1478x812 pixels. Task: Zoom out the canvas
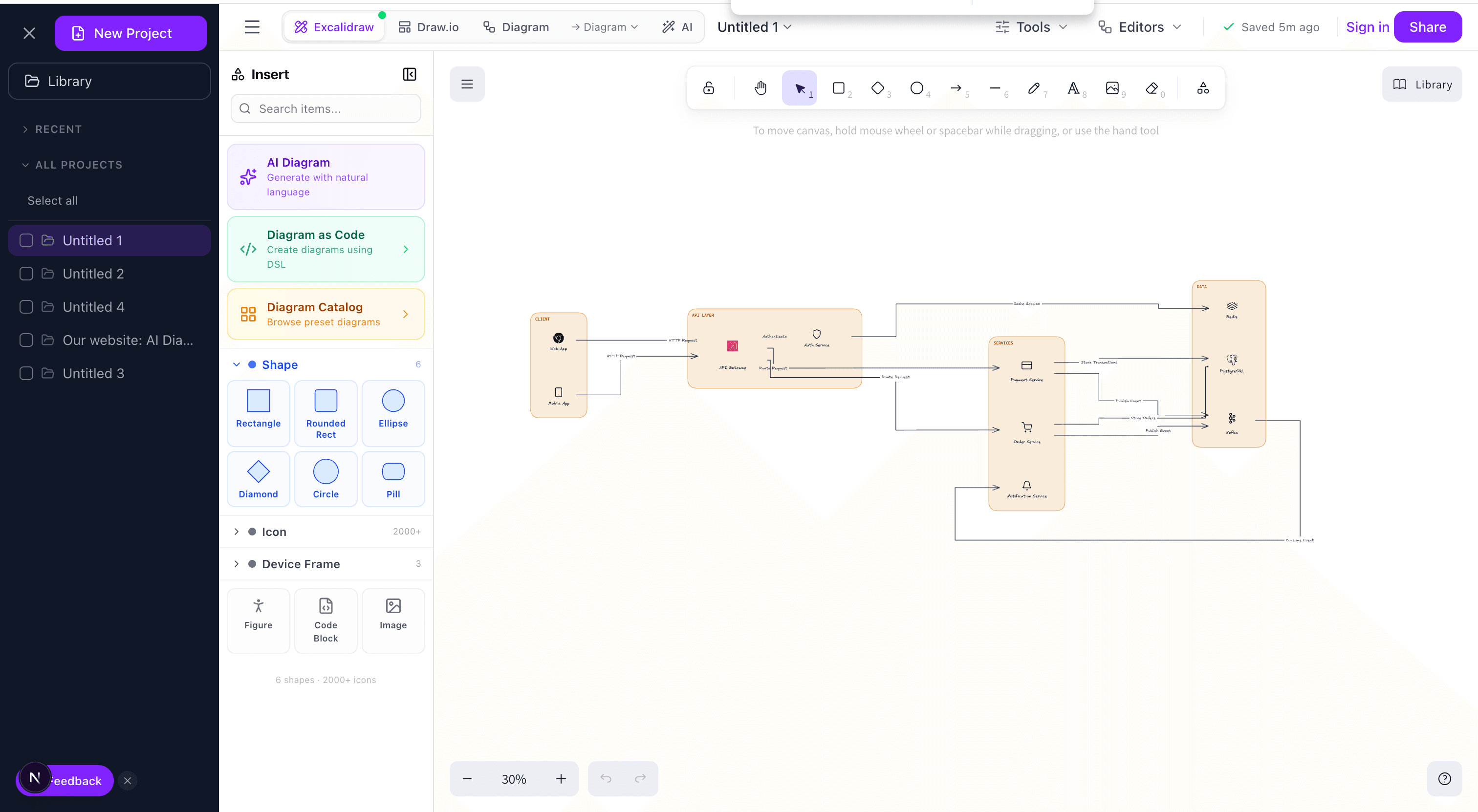tap(467, 779)
